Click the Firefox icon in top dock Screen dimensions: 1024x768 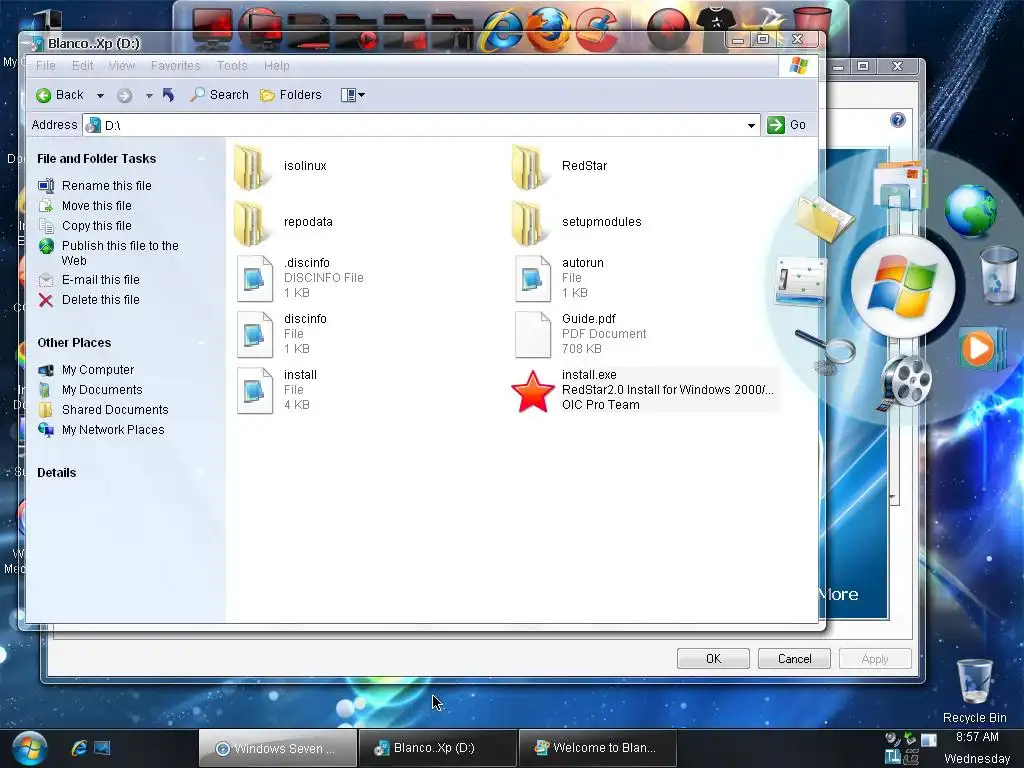coord(549,29)
